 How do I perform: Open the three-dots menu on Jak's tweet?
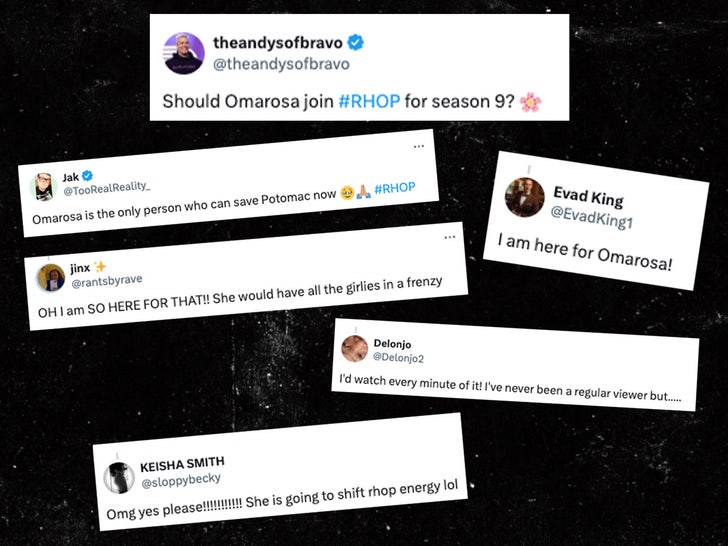[x=419, y=146]
